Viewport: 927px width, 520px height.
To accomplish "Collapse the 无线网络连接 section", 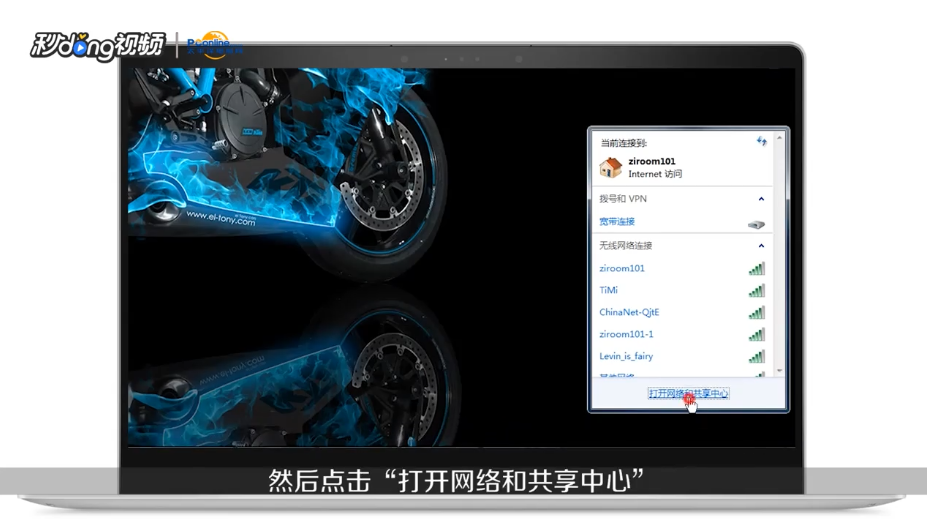I will [x=761, y=245].
